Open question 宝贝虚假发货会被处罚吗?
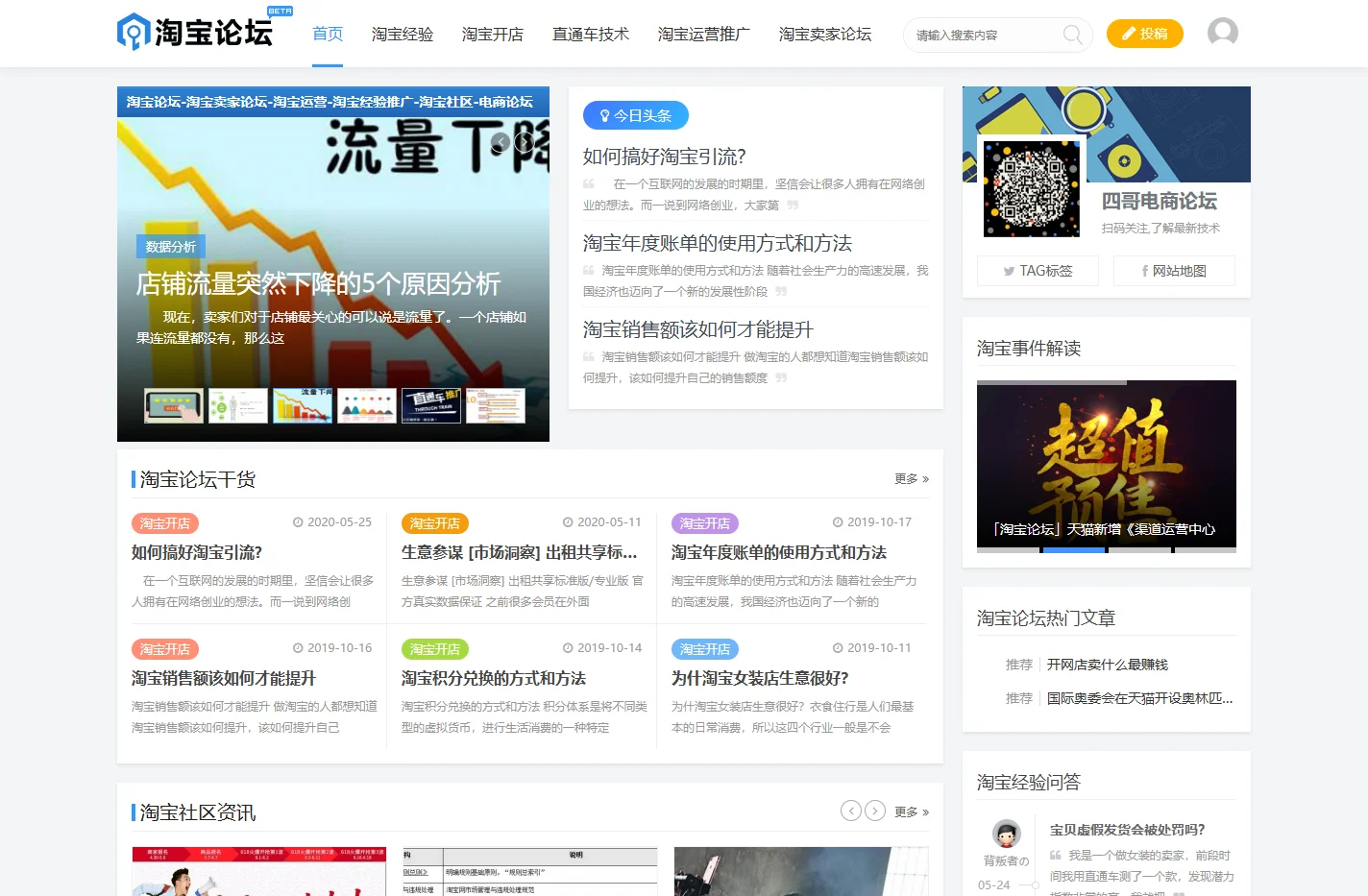Image resolution: width=1368 pixels, height=896 pixels. [x=1127, y=830]
